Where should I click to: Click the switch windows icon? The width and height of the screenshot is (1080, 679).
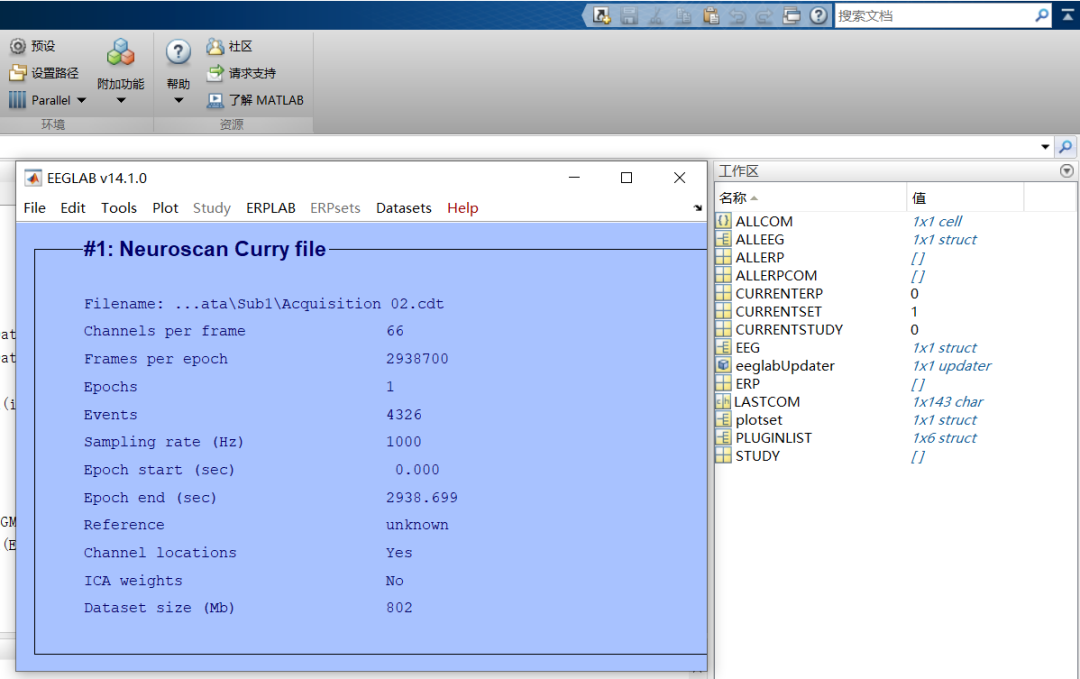791,15
